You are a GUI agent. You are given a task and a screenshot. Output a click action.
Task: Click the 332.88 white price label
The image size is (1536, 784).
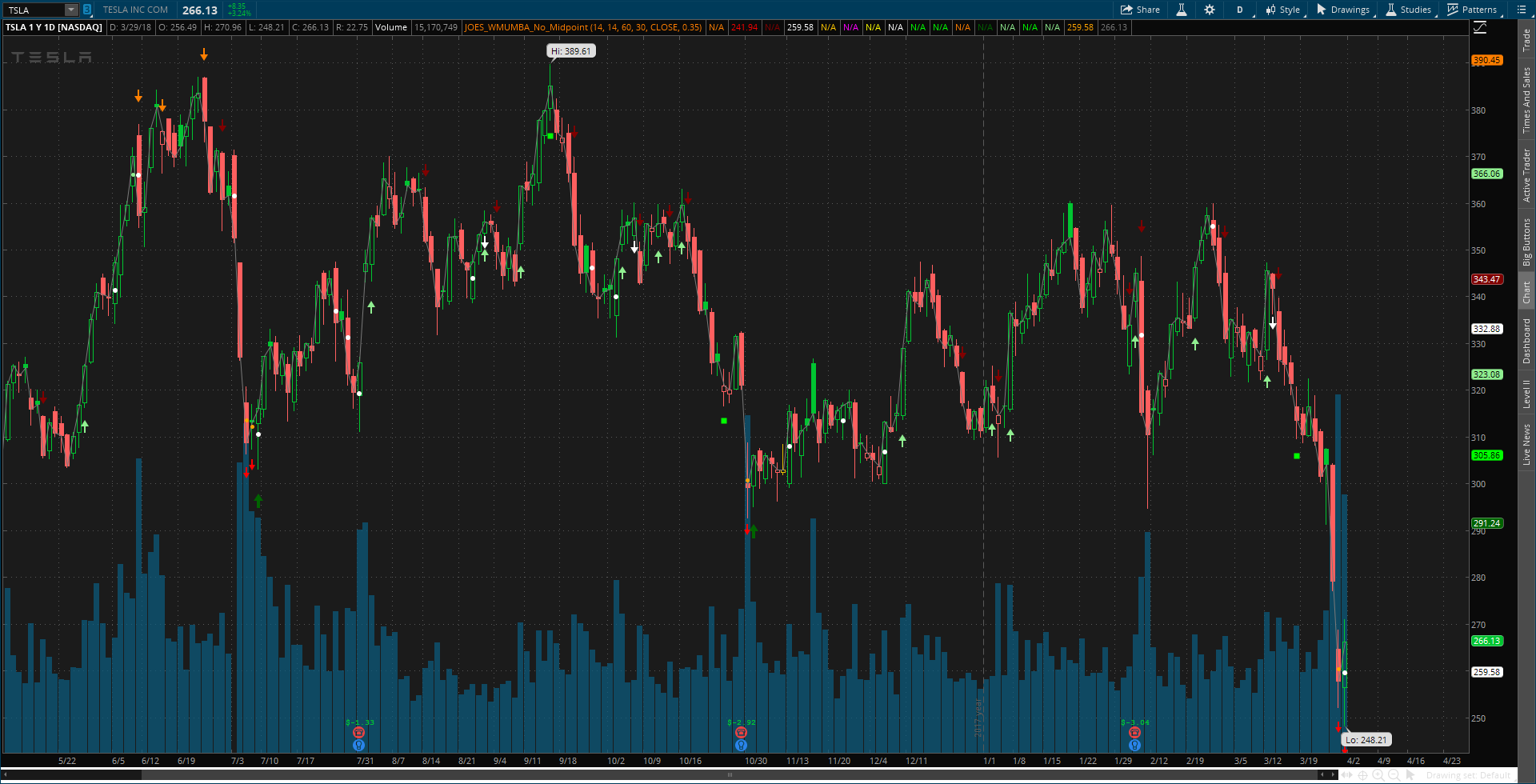(x=1486, y=329)
